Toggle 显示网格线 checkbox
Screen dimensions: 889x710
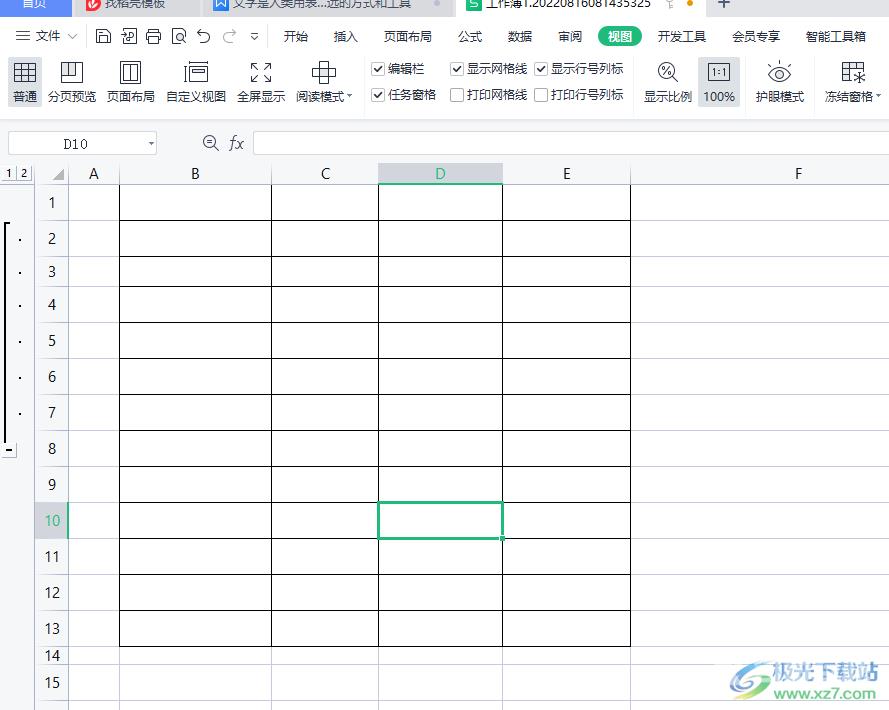[456, 69]
